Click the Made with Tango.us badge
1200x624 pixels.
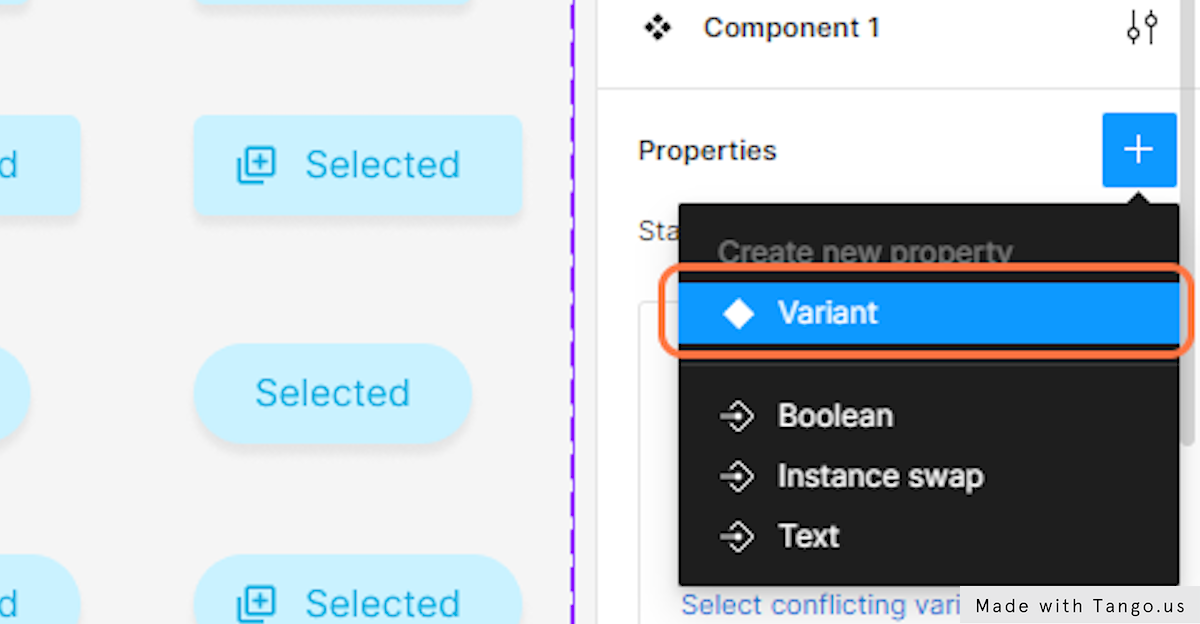[1080, 606]
